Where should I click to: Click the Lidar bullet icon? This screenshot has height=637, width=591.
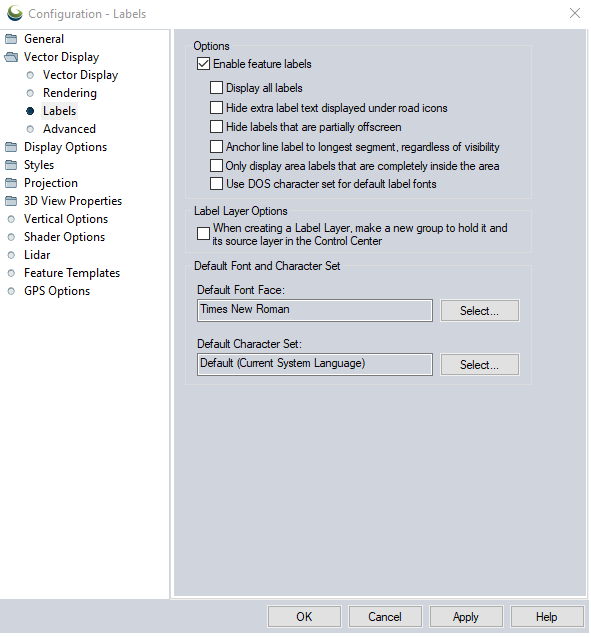[x=11, y=255]
